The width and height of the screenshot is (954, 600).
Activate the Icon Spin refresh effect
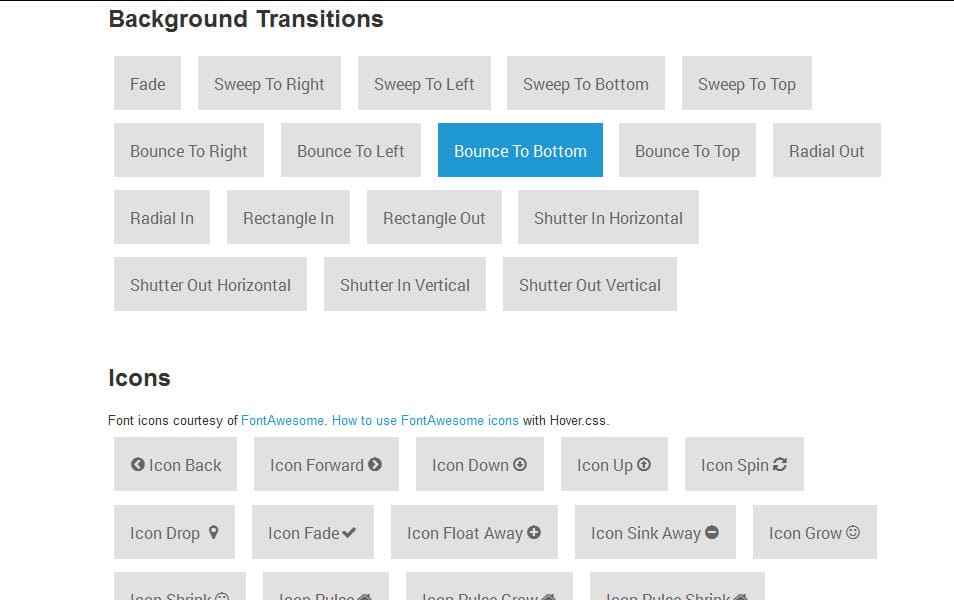tap(744, 464)
